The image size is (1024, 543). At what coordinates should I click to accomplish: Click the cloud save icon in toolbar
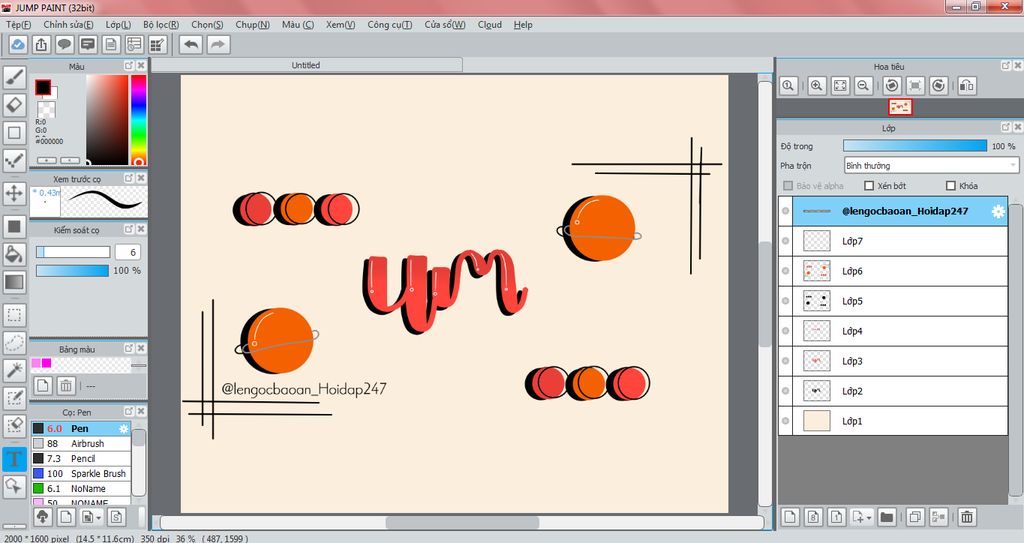(18, 44)
